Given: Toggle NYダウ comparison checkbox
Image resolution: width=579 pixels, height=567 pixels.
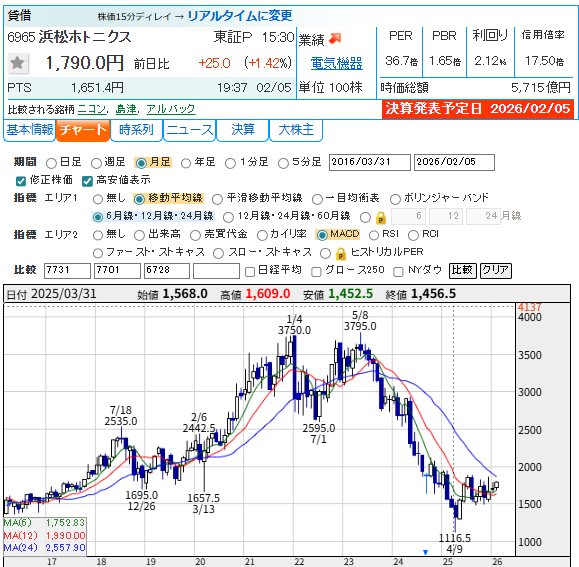Looking at the screenshot, I should click(x=398, y=272).
